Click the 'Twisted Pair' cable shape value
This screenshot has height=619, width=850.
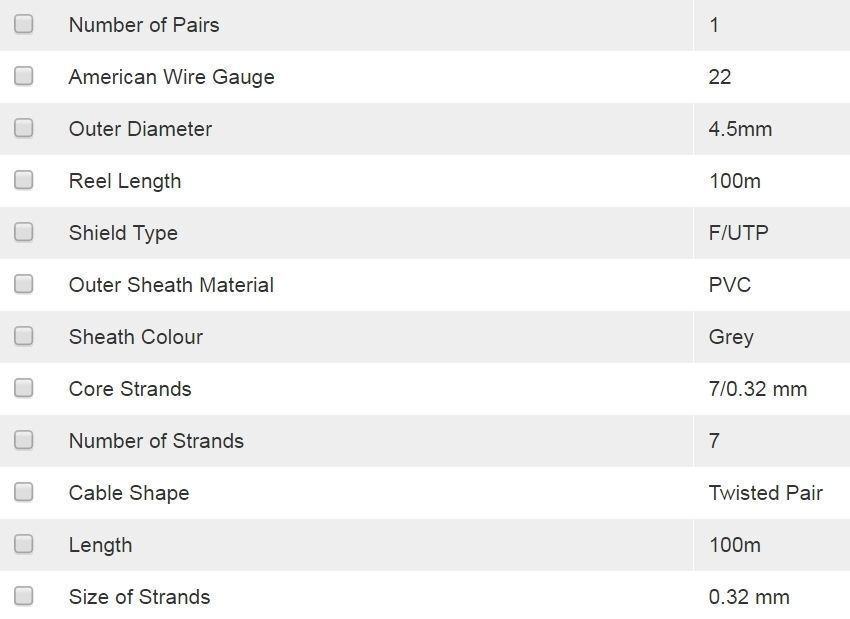click(x=765, y=493)
